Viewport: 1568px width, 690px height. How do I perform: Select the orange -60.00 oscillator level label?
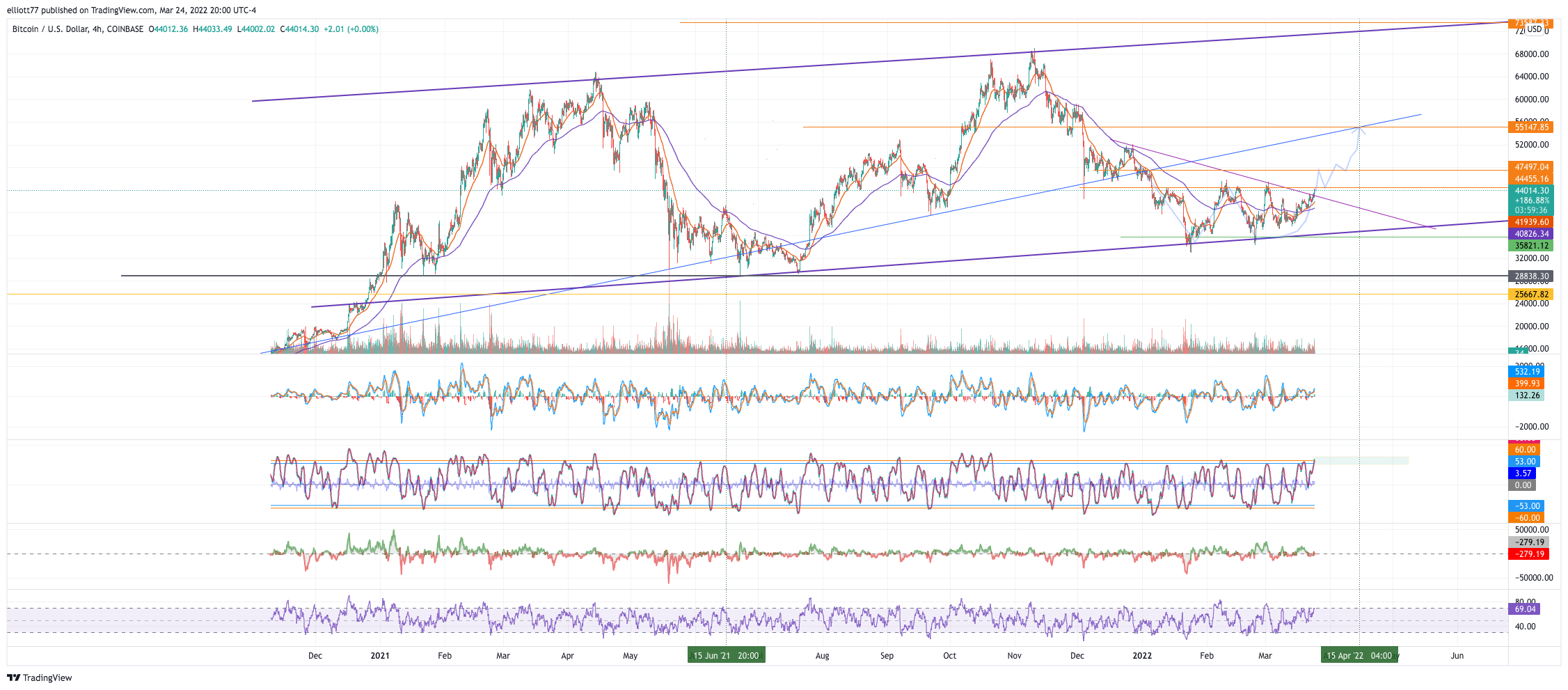pyautogui.click(x=1526, y=518)
